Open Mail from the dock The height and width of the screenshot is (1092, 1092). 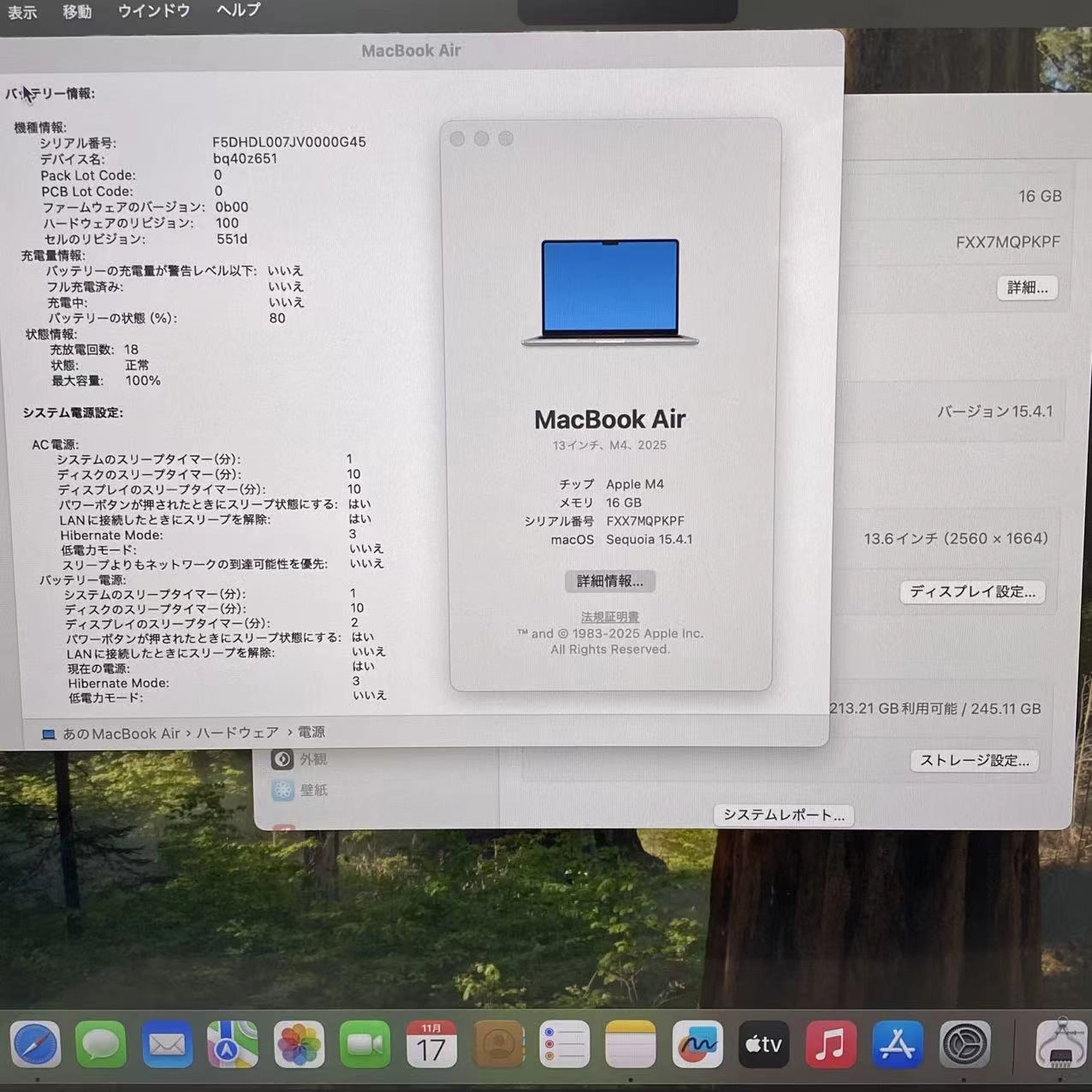[x=168, y=1044]
